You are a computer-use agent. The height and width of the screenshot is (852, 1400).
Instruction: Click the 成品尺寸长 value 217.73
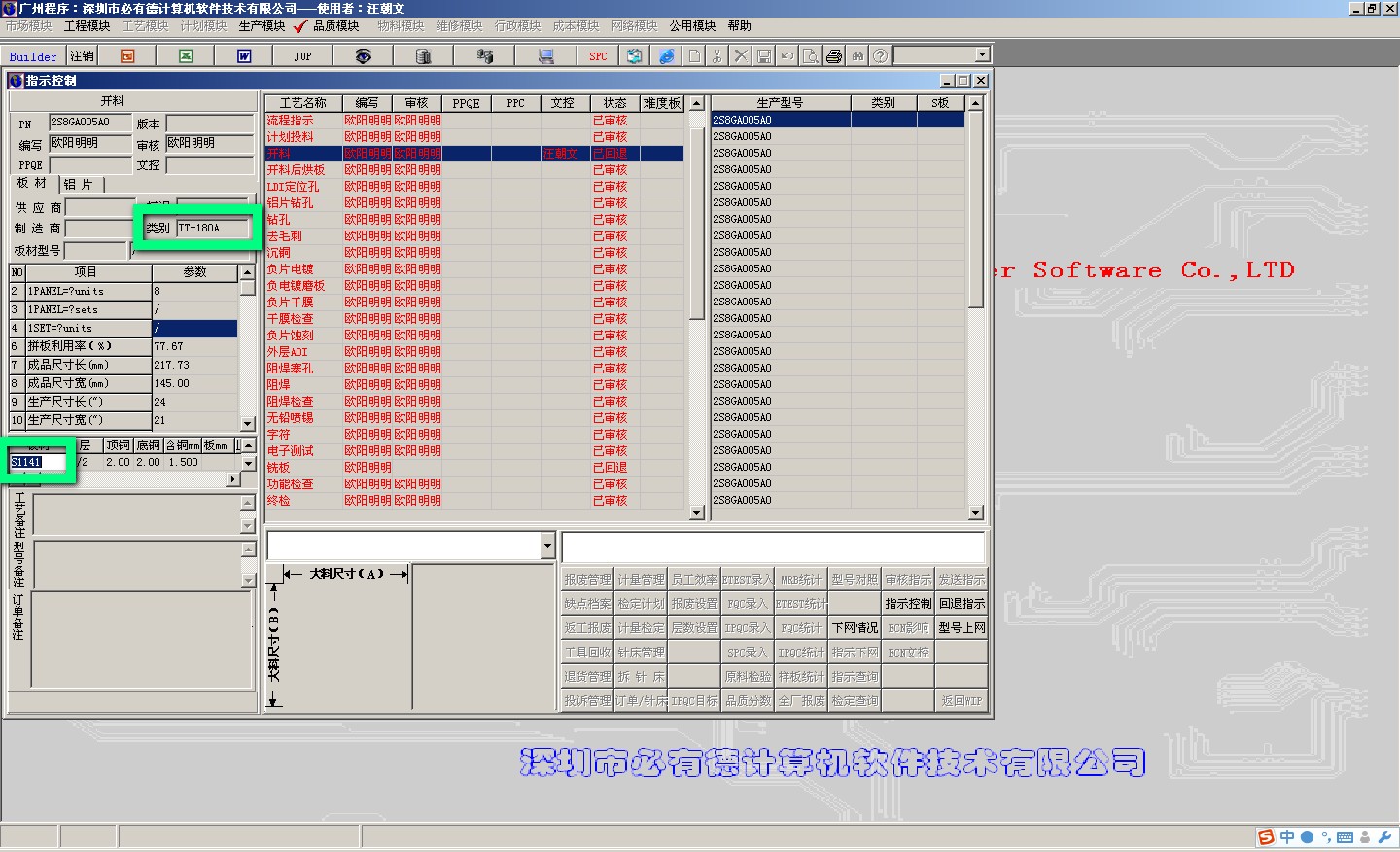(x=194, y=365)
